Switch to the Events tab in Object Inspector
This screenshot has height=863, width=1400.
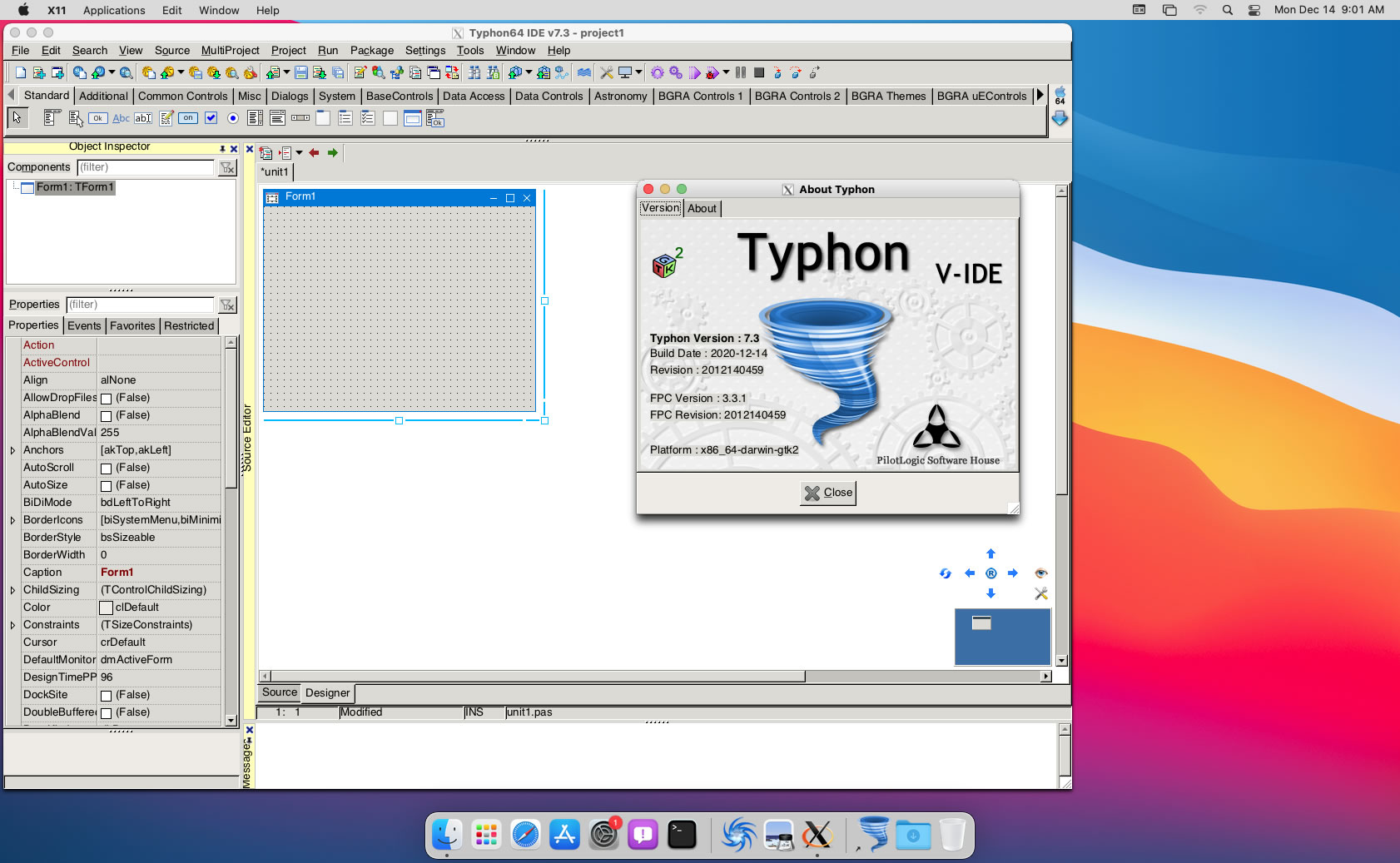click(x=84, y=325)
